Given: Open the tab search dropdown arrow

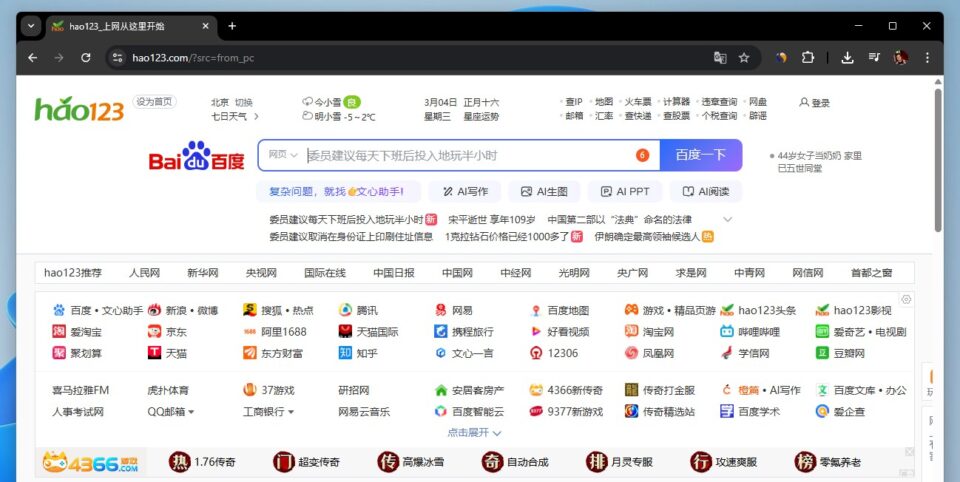Looking at the screenshot, I should coord(31,26).
